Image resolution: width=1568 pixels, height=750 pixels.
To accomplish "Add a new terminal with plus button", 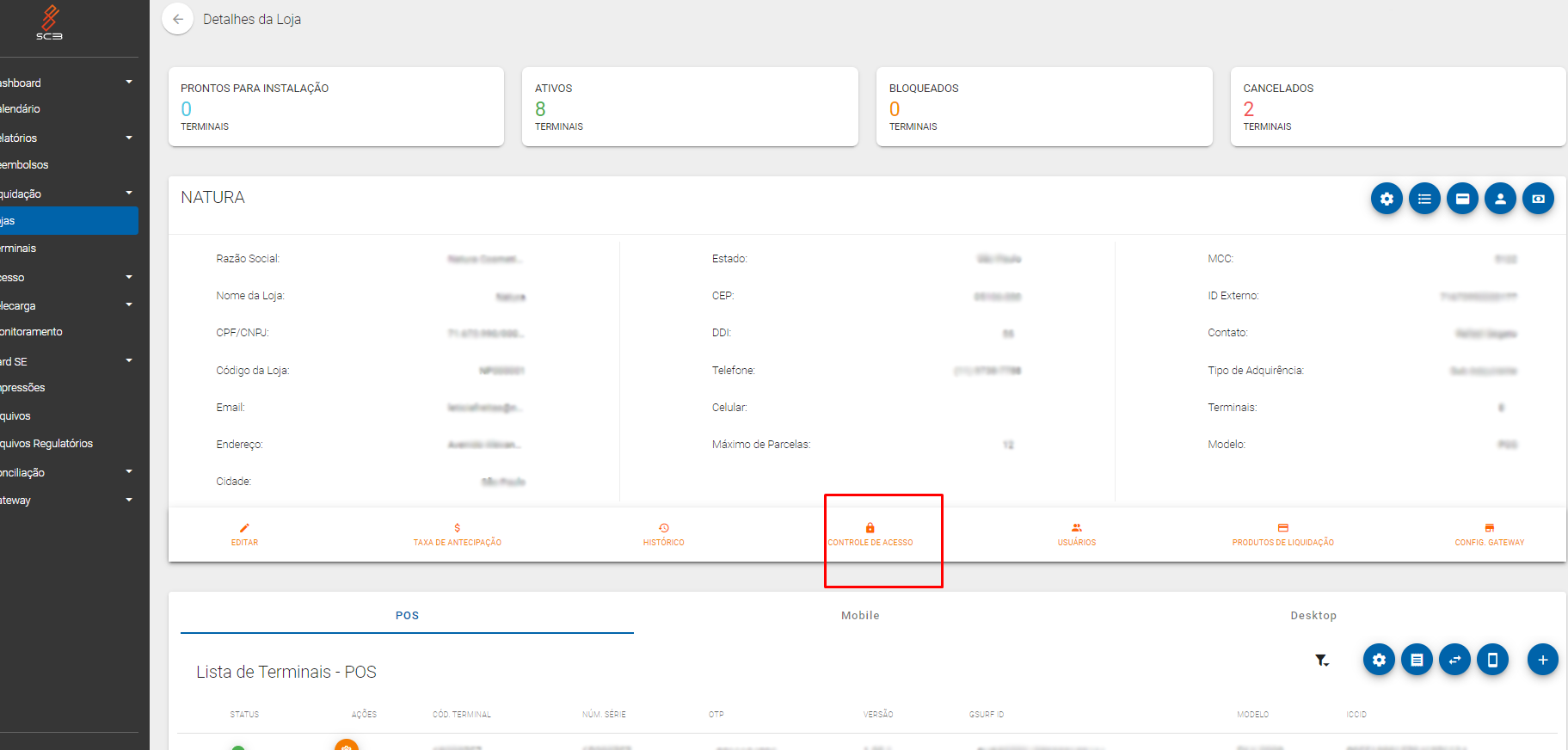I will [x=1542, y=660].
